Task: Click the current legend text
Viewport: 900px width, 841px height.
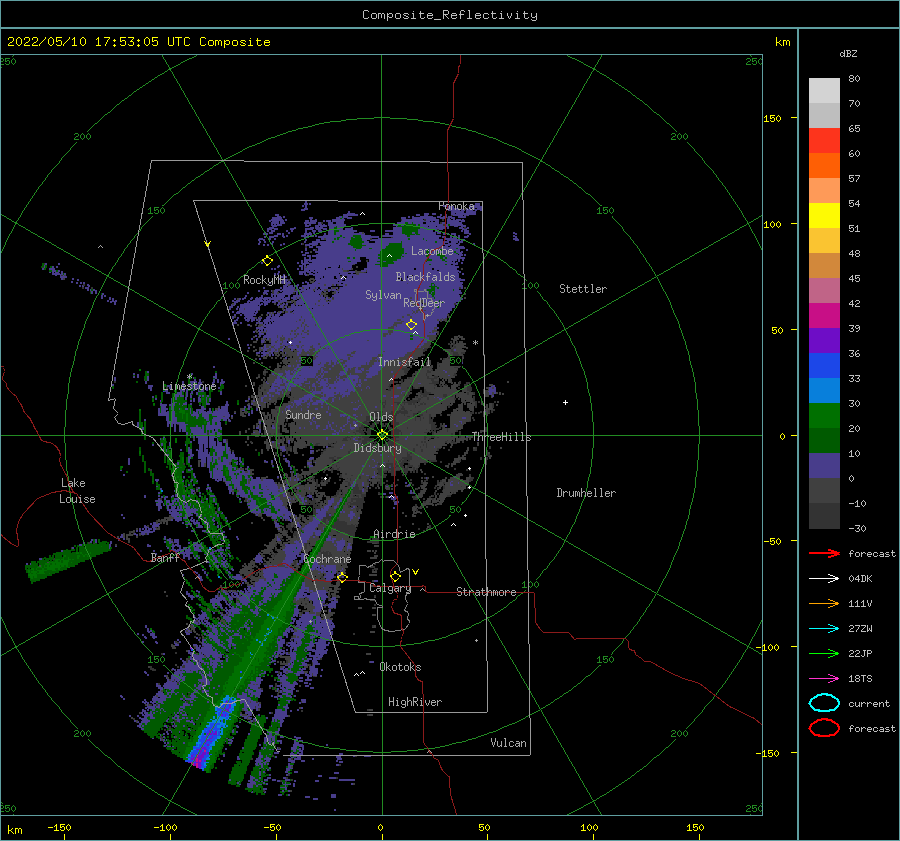Action: 869,703
